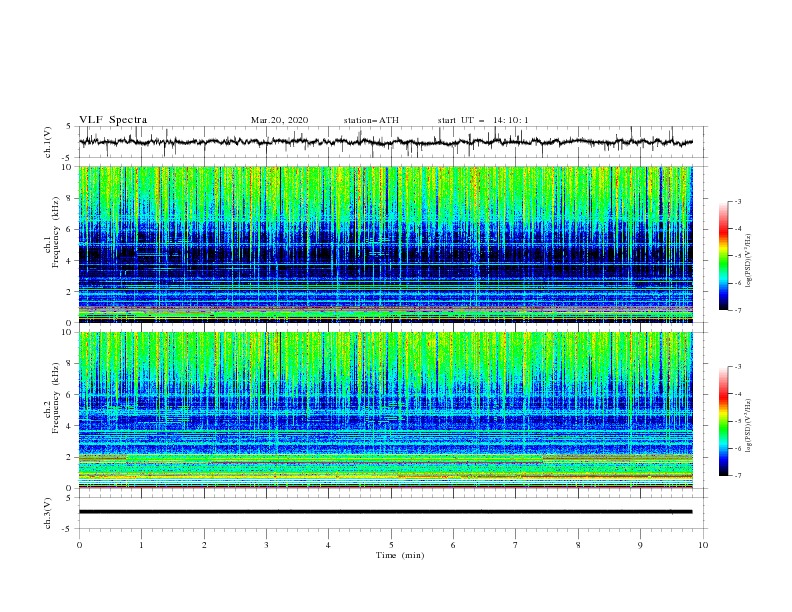This screenshot has height=612, width=792.
Task: Click the ch.1 spectrogram plot
Action: click(385, 244)
